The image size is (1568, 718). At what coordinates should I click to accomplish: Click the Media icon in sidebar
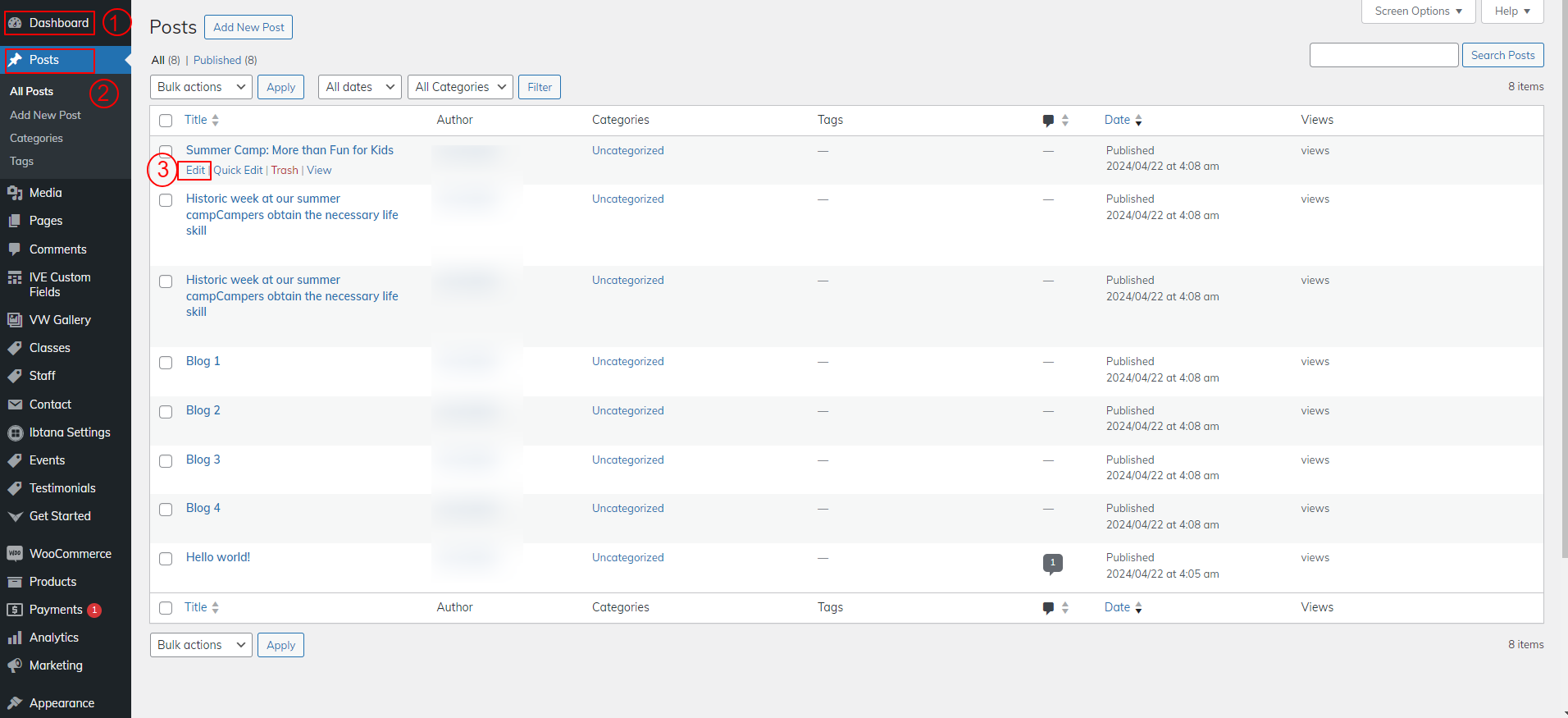(x=15, y=193)
